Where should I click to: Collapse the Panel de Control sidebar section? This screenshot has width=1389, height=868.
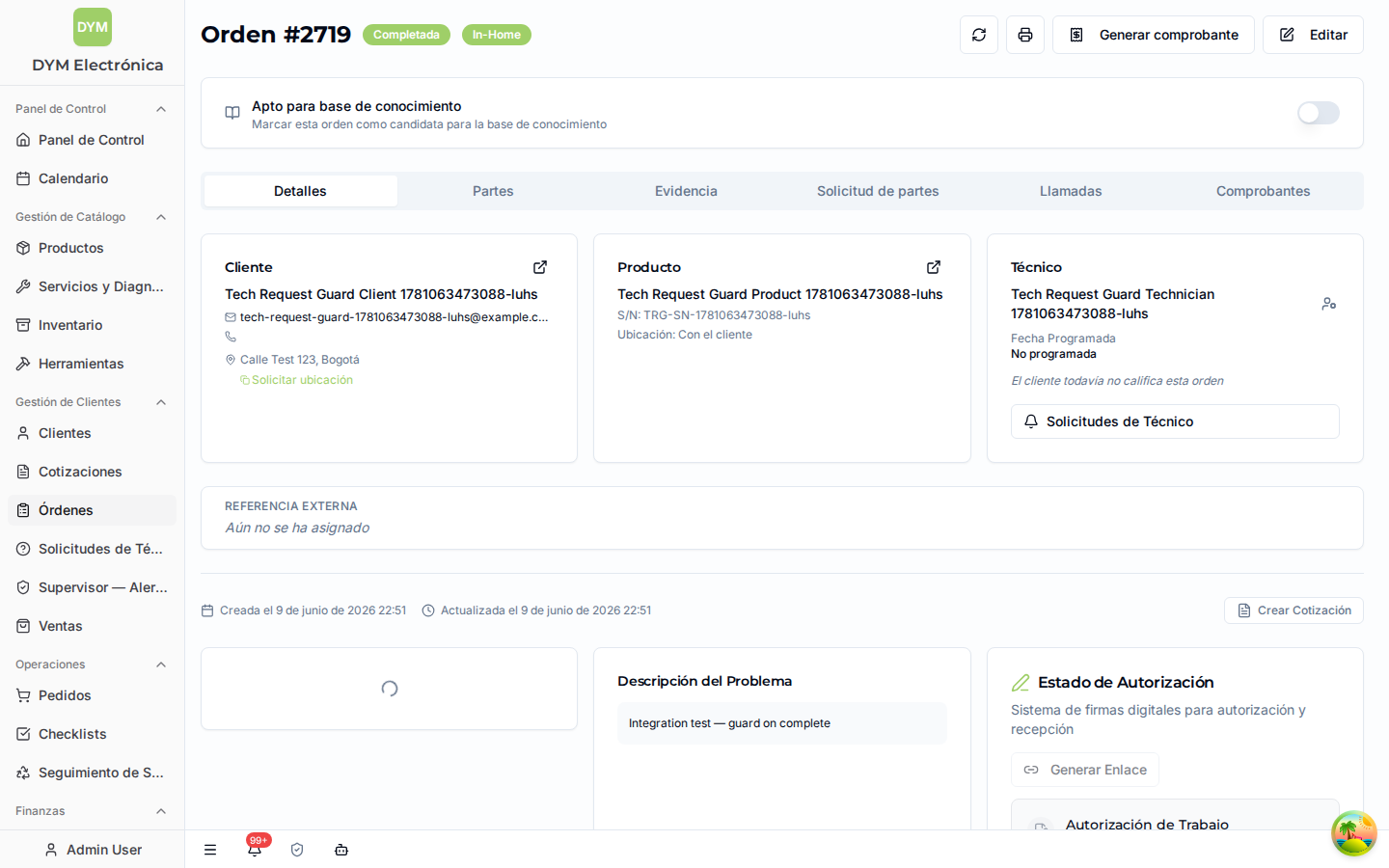pos(161,109)
